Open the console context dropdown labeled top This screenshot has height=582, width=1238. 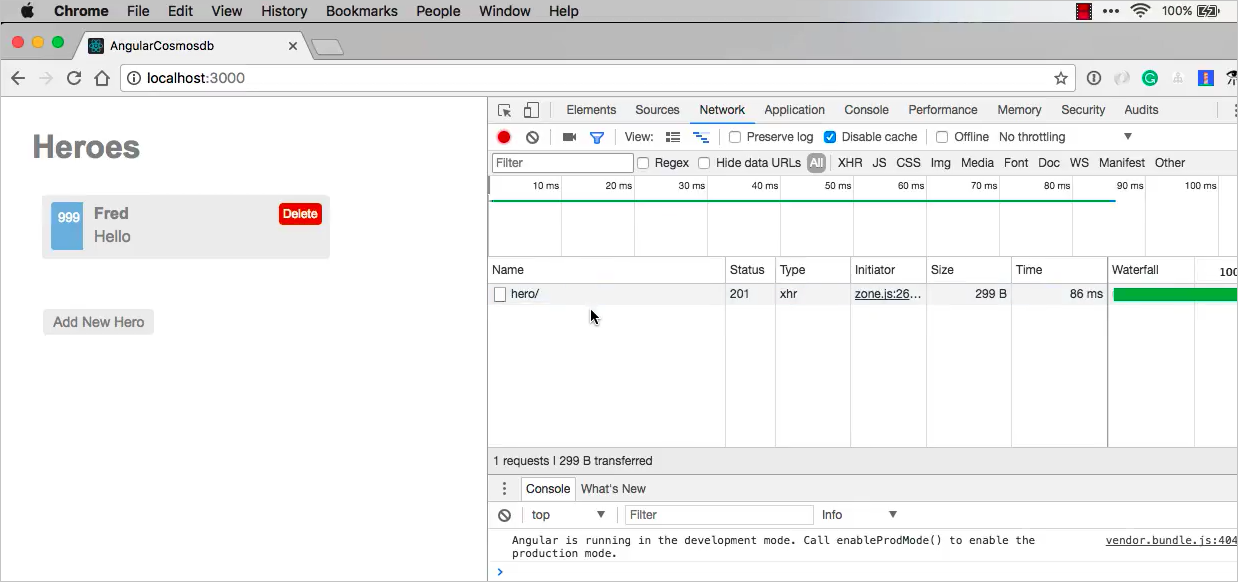point(567,514)
